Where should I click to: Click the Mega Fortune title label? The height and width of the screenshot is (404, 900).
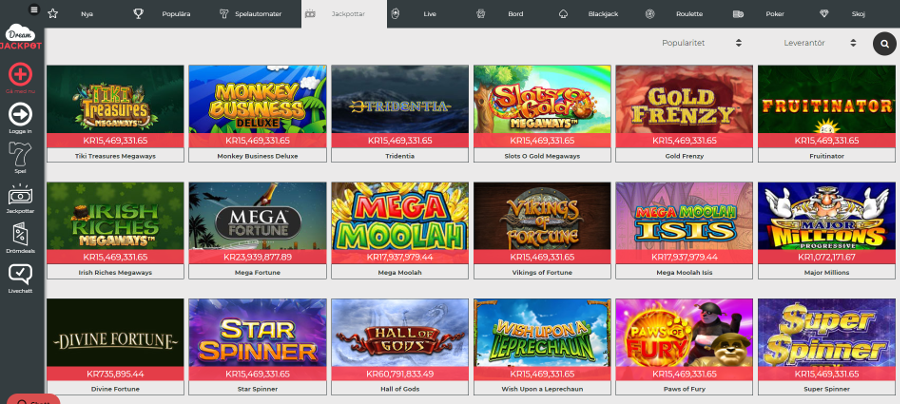(258, 273)
